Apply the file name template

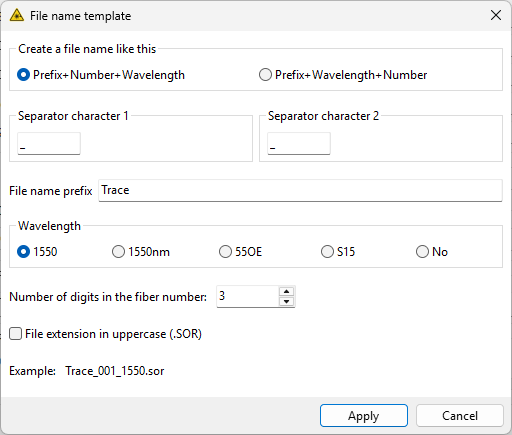point(364,416)
